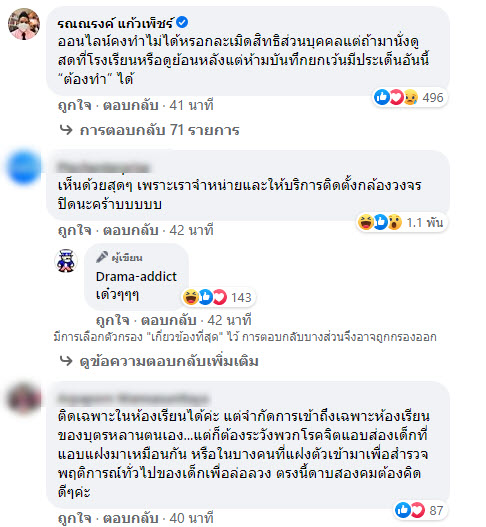Open the Drama-addict name link
This screenshot has width=486, height=527.
[x=136, y=276]
